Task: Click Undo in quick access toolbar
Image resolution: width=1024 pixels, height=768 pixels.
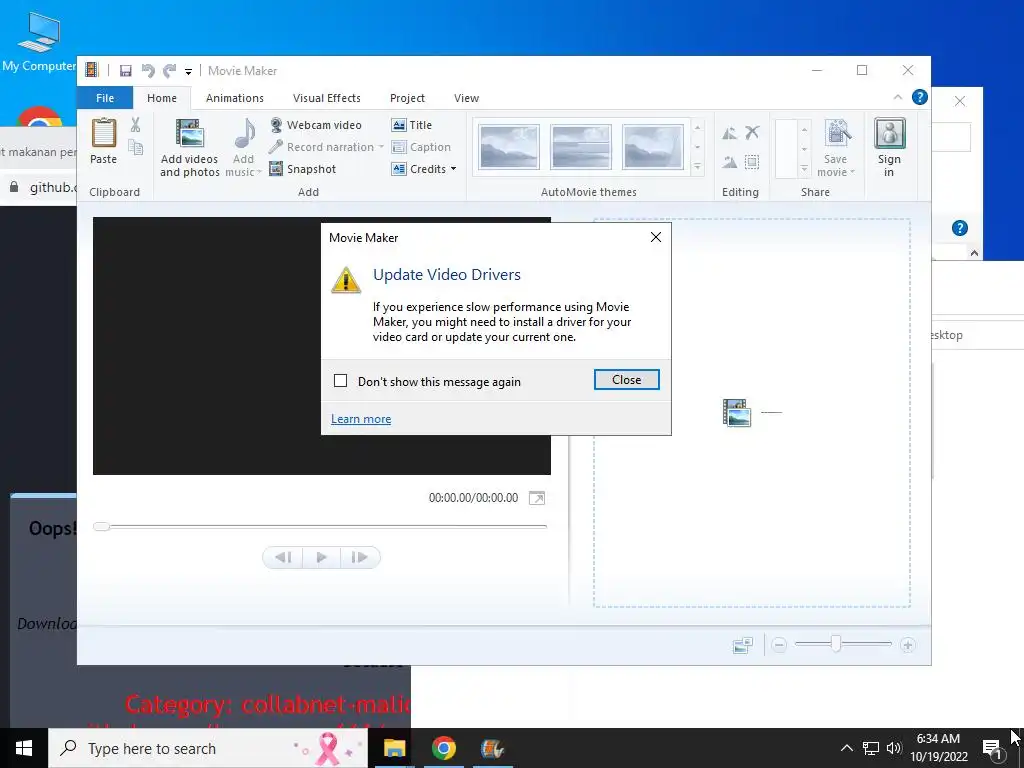Action: pyautogui.click(x=148, y=71)
